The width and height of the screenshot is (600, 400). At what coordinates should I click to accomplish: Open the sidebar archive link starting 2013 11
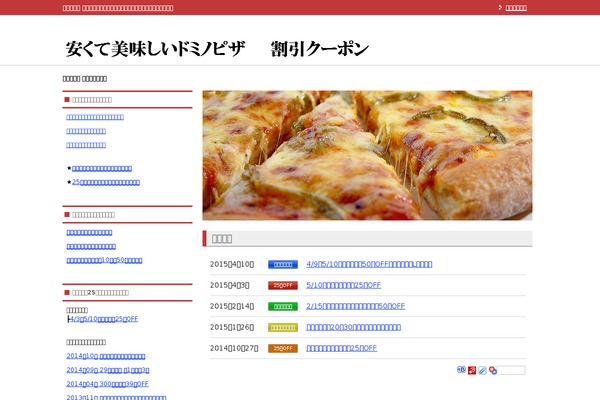[x=116, y=397]
